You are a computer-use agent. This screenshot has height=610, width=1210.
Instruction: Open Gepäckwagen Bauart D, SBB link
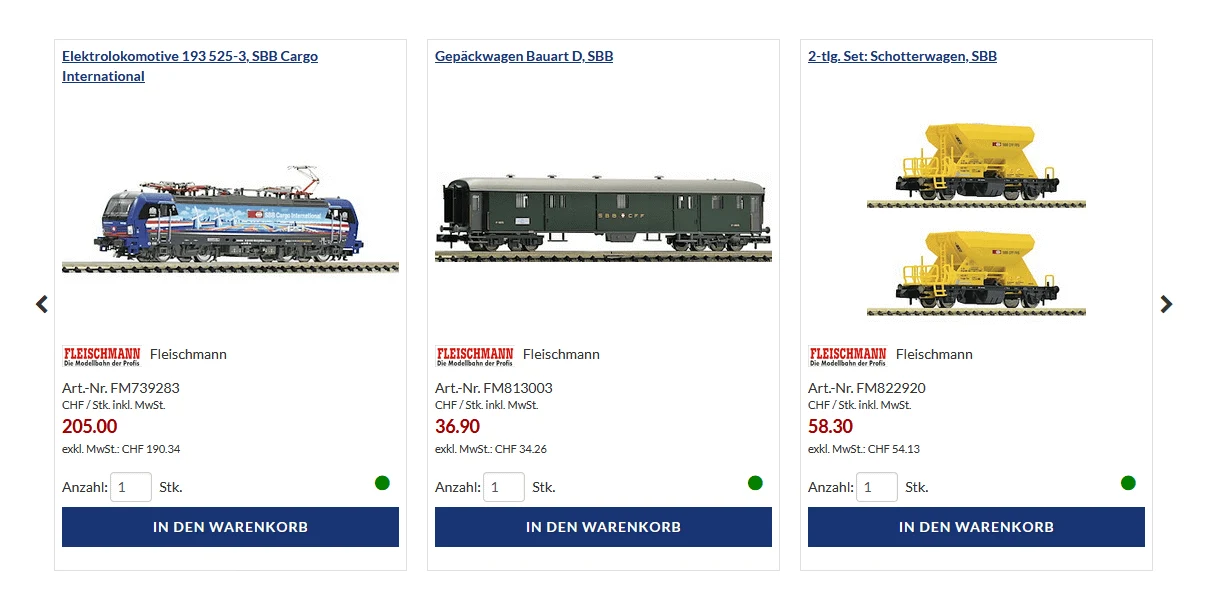(x=524, y=56)
